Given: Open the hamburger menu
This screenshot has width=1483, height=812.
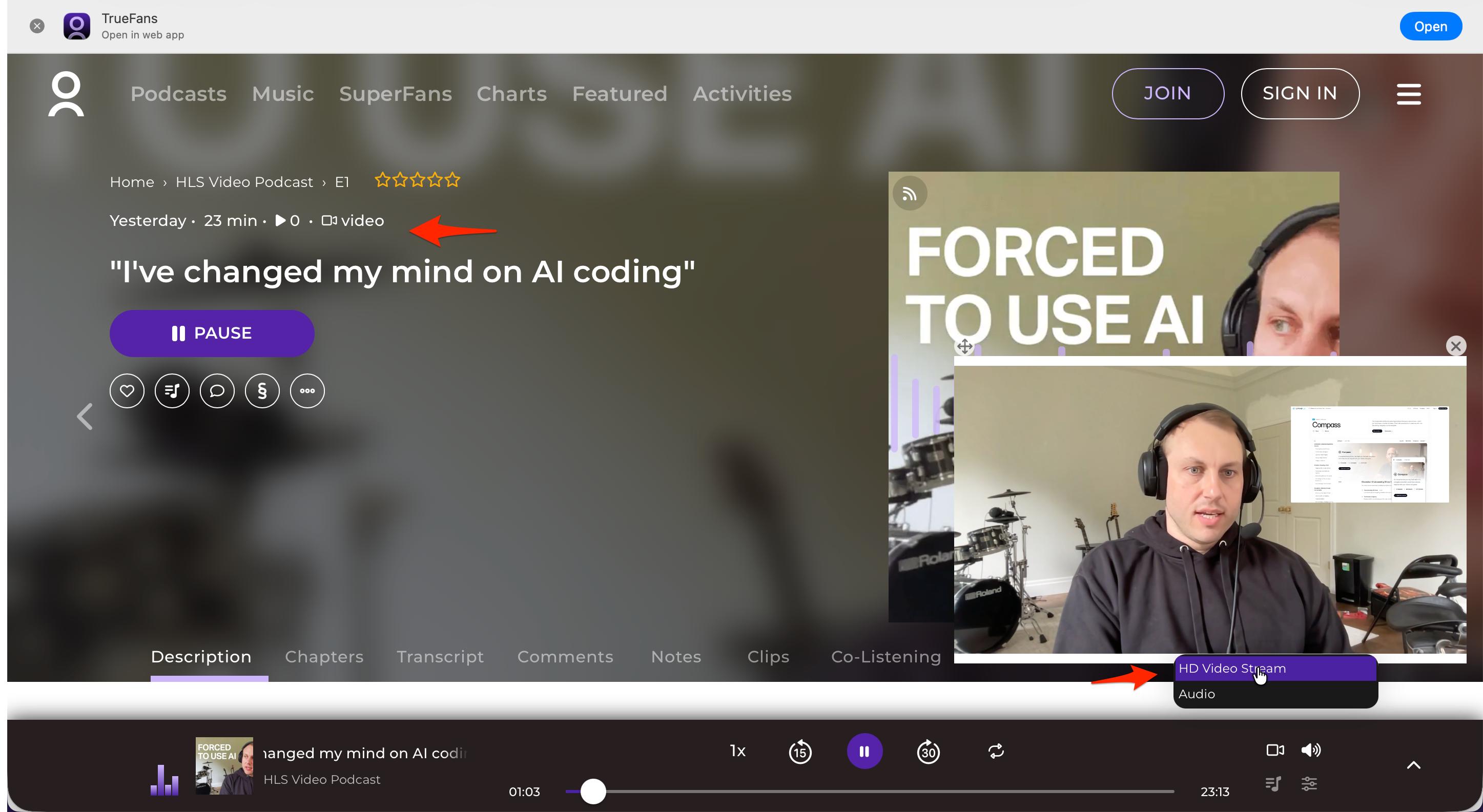Looking at the screenshot, I should [1408, 94].
